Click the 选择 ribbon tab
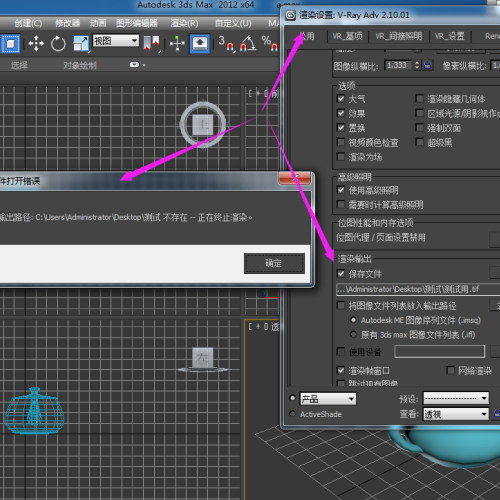This screenshot has height=500, width=500. (19, 65)
